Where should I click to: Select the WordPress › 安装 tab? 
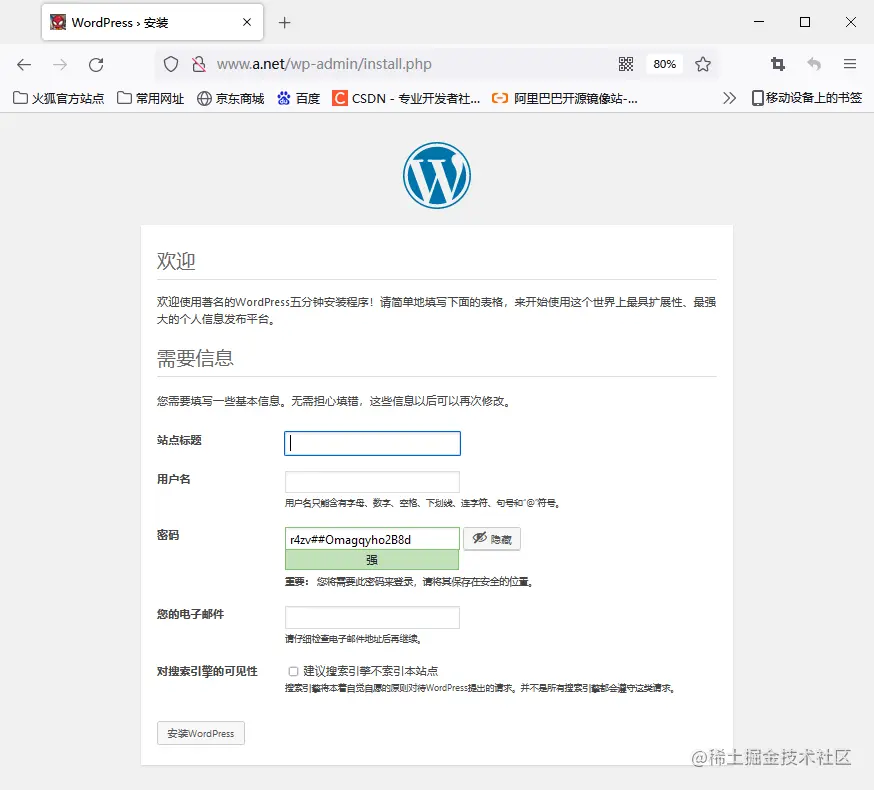(x=150, y=21)
